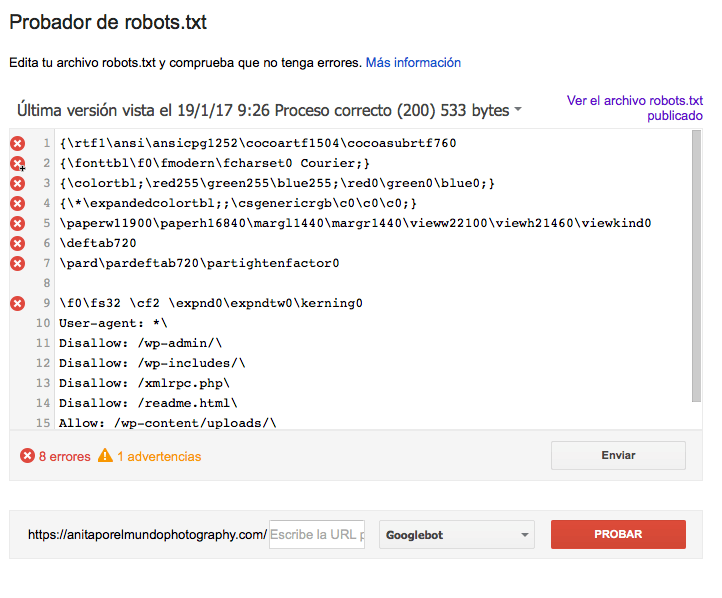The height and width of the screenshot is (598, 722).
Task: Click the editor's vertical scrollbar
Action: click(x=697, y=266)
